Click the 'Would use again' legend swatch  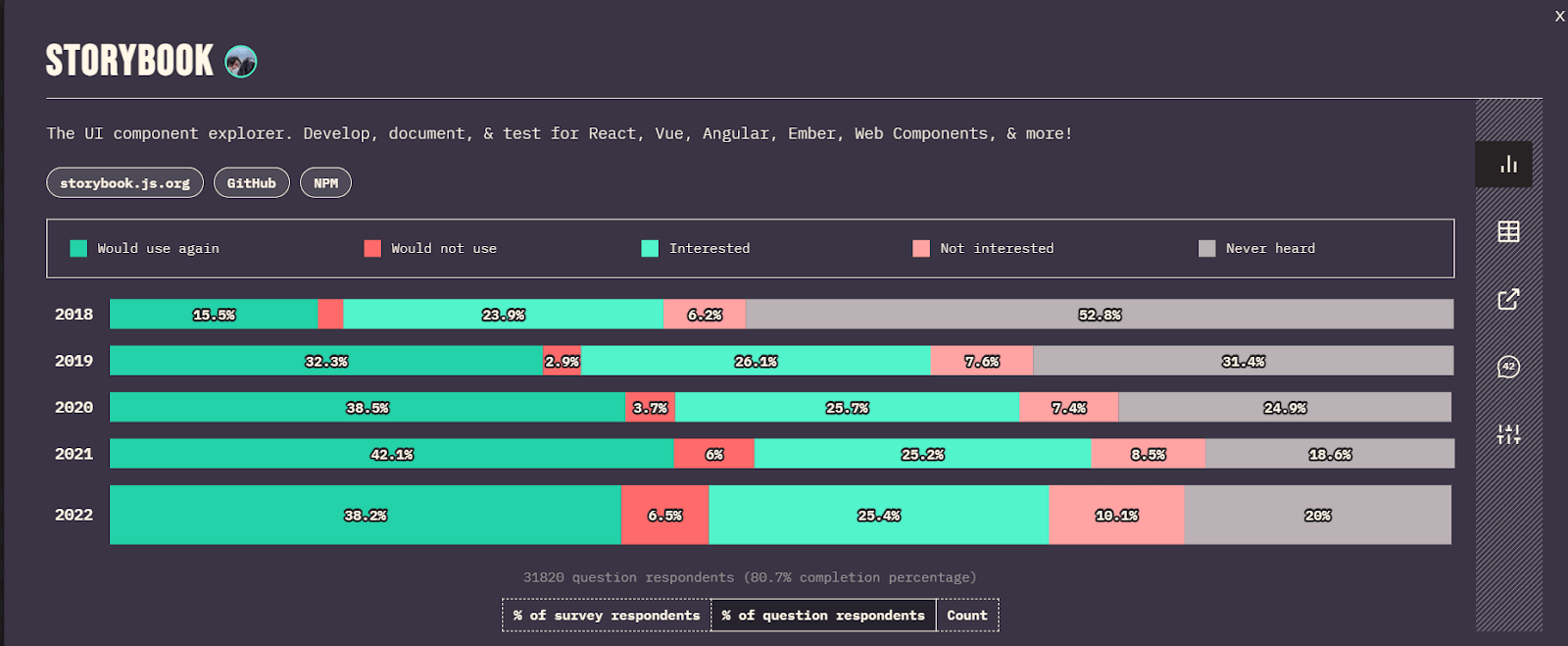coord(78,249)
